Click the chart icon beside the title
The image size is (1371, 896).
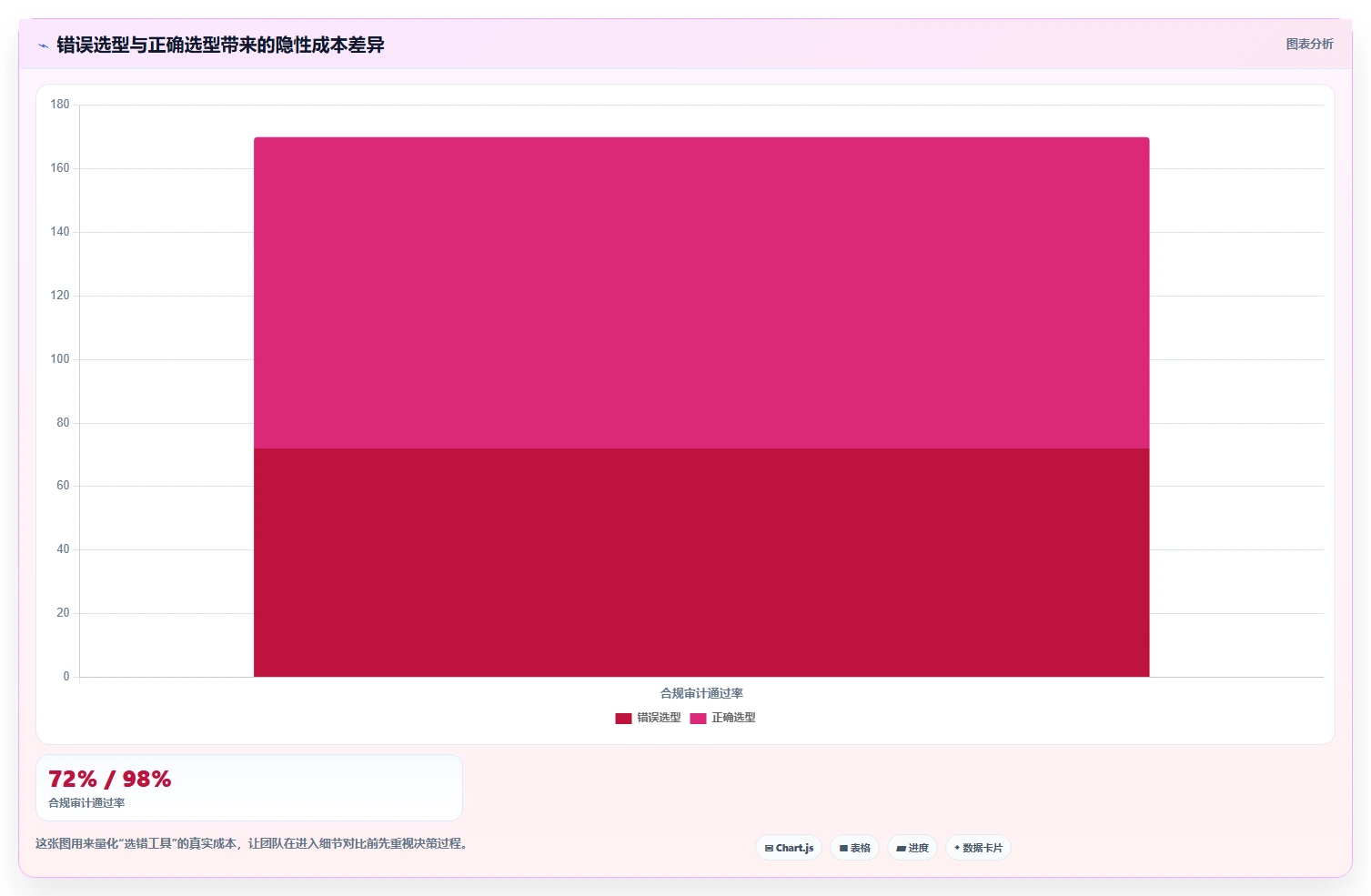coord(43,45)
